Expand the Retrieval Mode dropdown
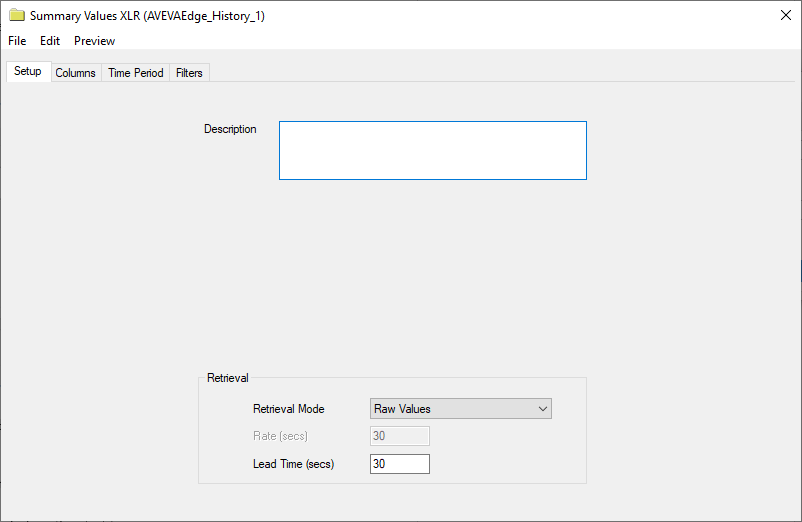Image resolution: width=802 pixels, height=522 pixels. (460, 408)
